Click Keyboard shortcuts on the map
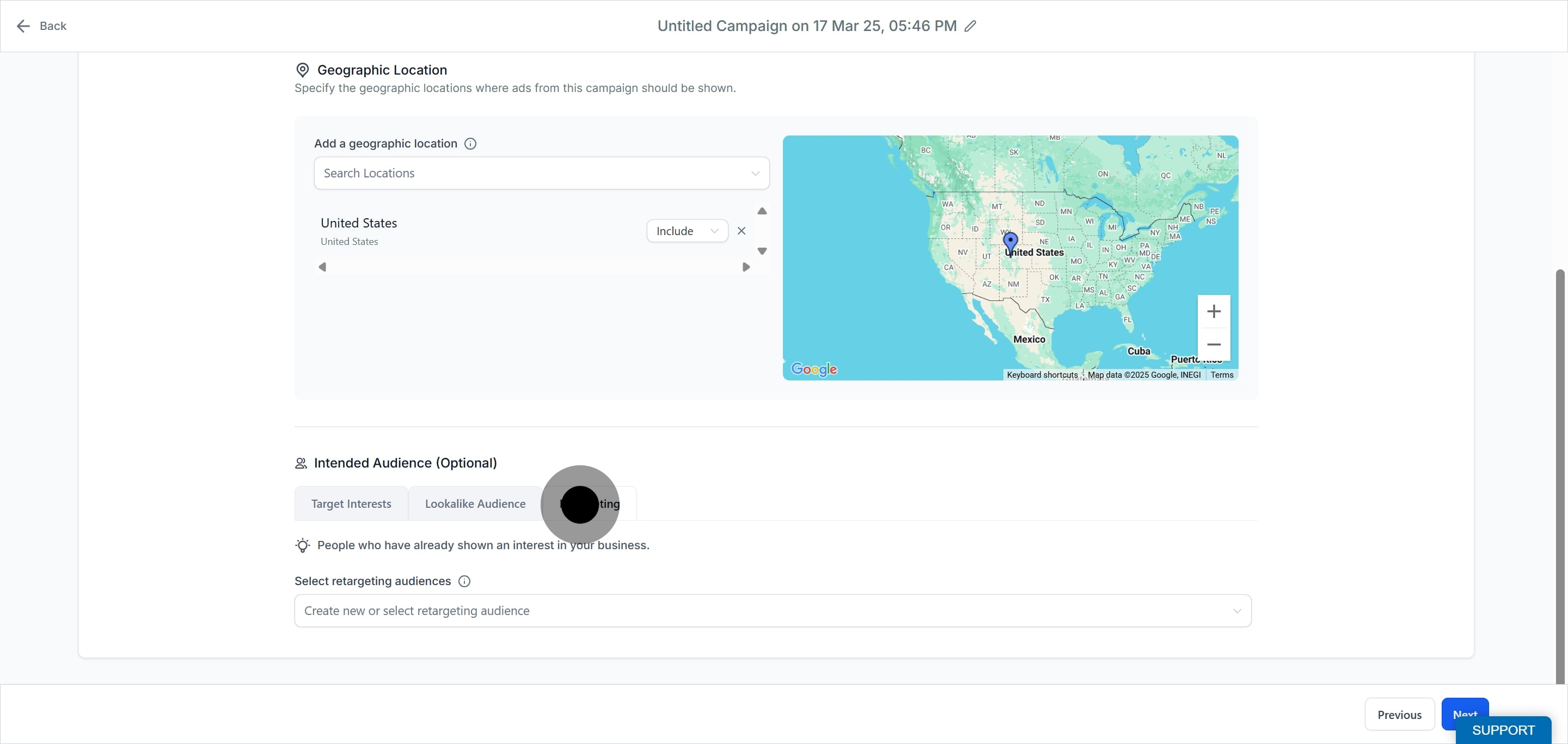Screen dimensions: 1568x744 point(1042,375)
